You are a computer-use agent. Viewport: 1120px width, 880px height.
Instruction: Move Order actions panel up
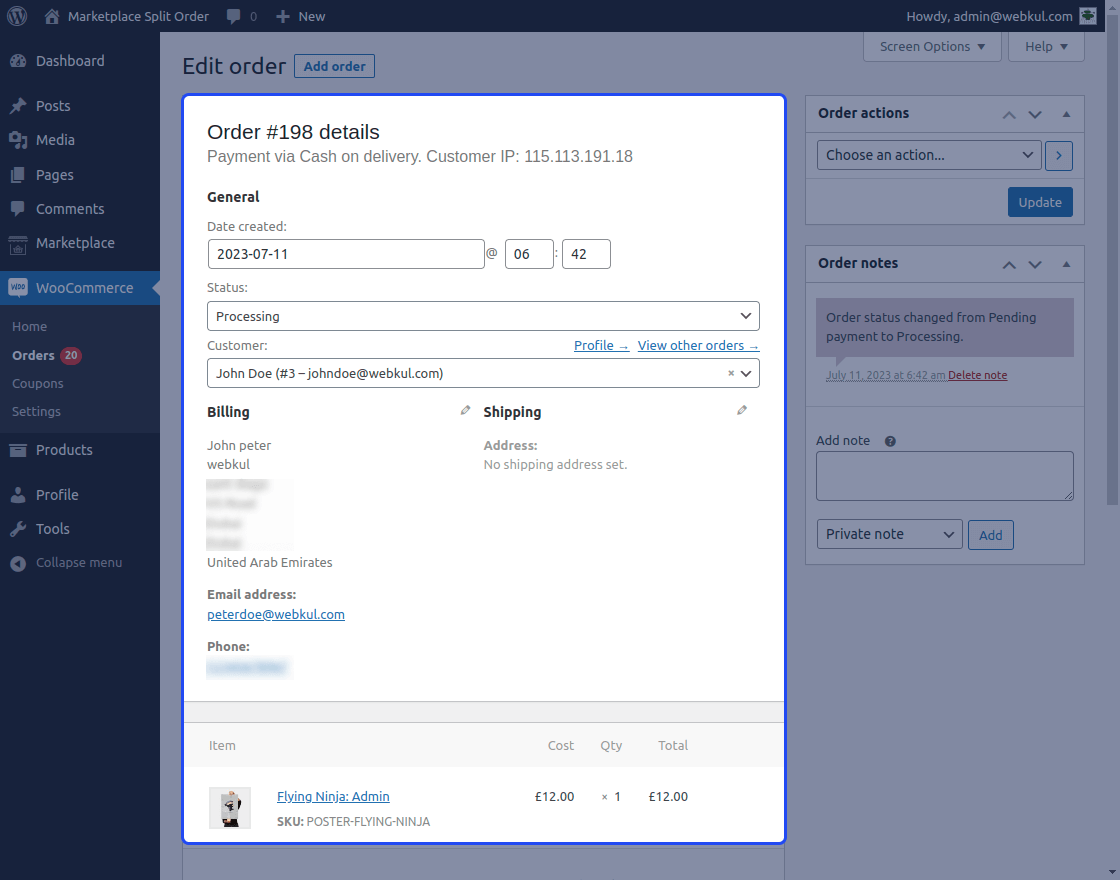coord(1009,114)
